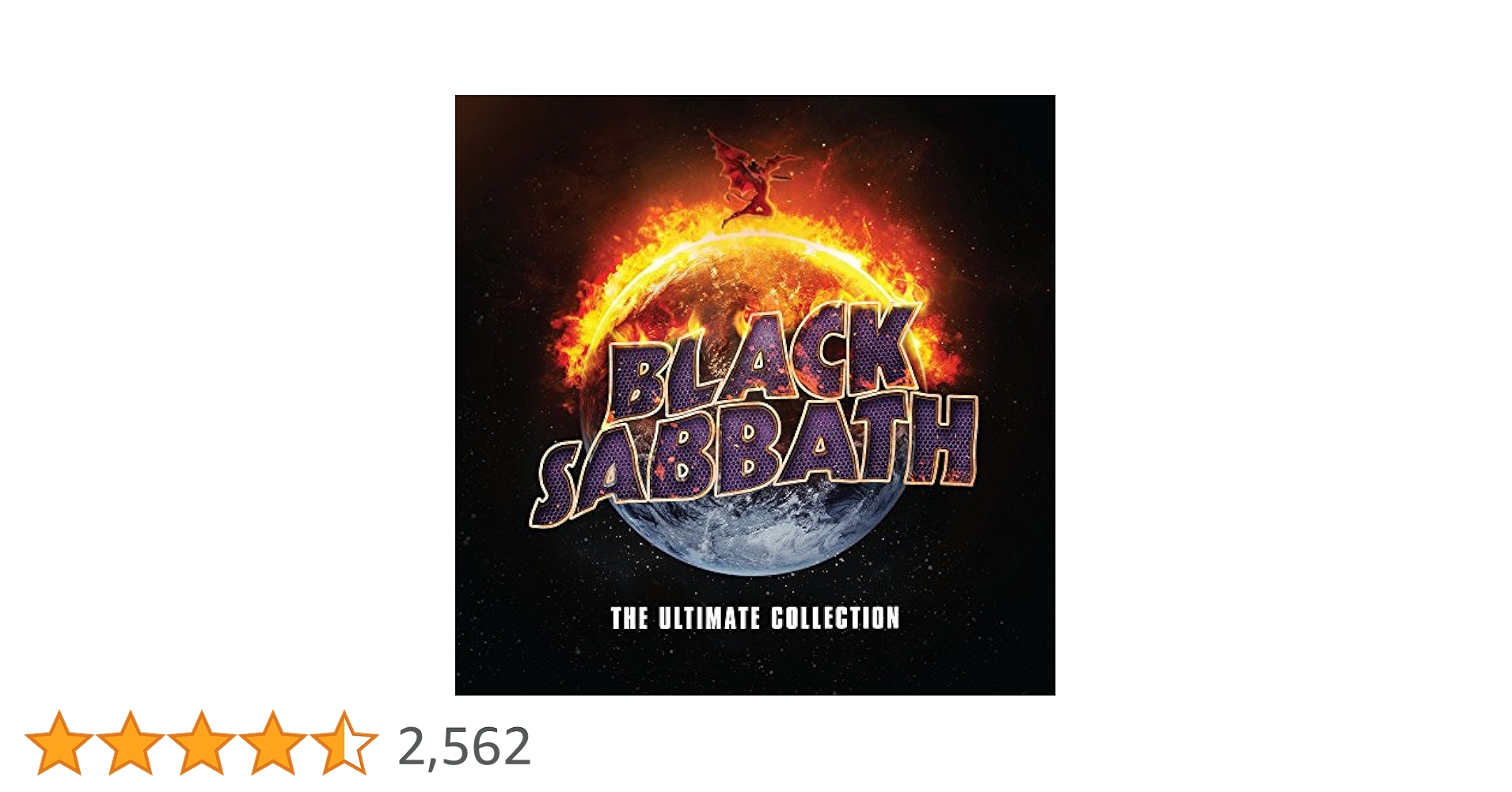Open the 2,562 ratings count
Image resolution: width=1512 pixels, height=792 pixels.
point(464,746)
